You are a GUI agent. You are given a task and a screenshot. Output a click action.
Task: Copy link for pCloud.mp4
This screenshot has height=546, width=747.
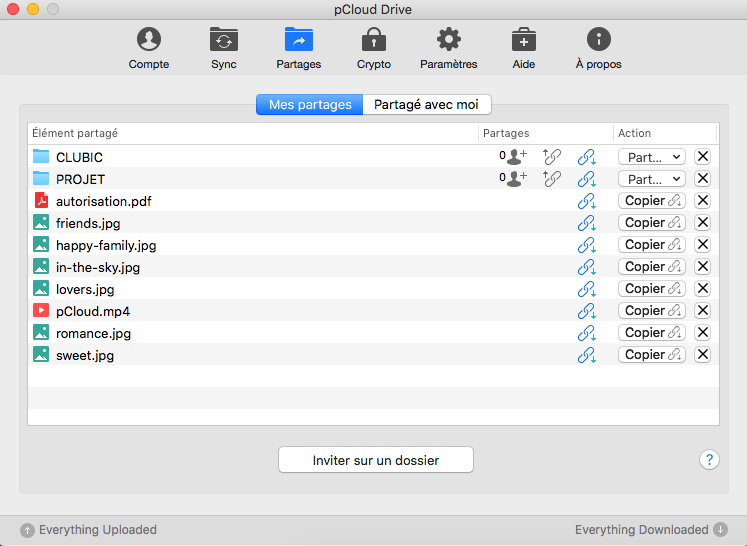(x=652, y=311)
